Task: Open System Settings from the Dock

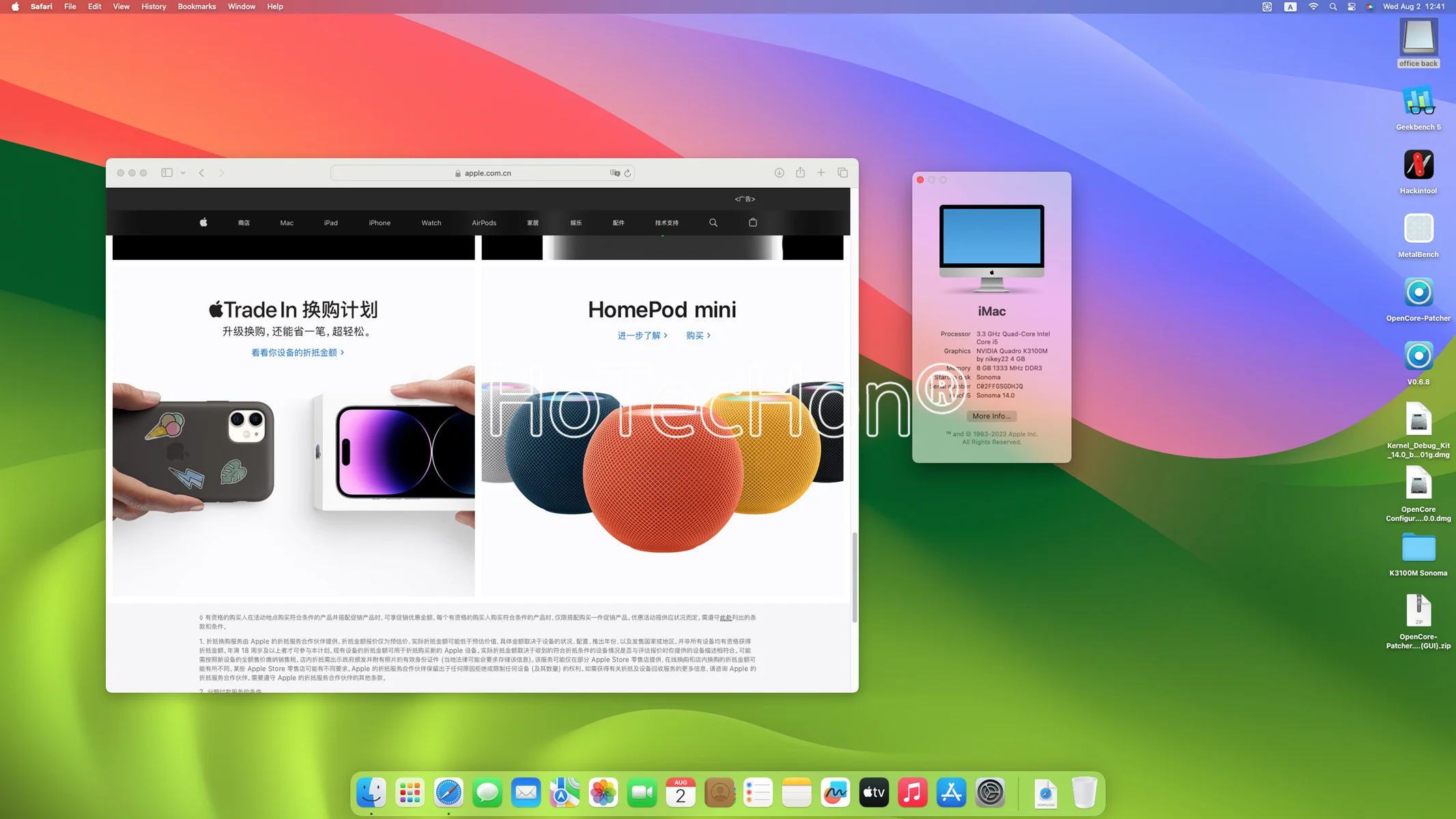Action: [x=990, y=792]
